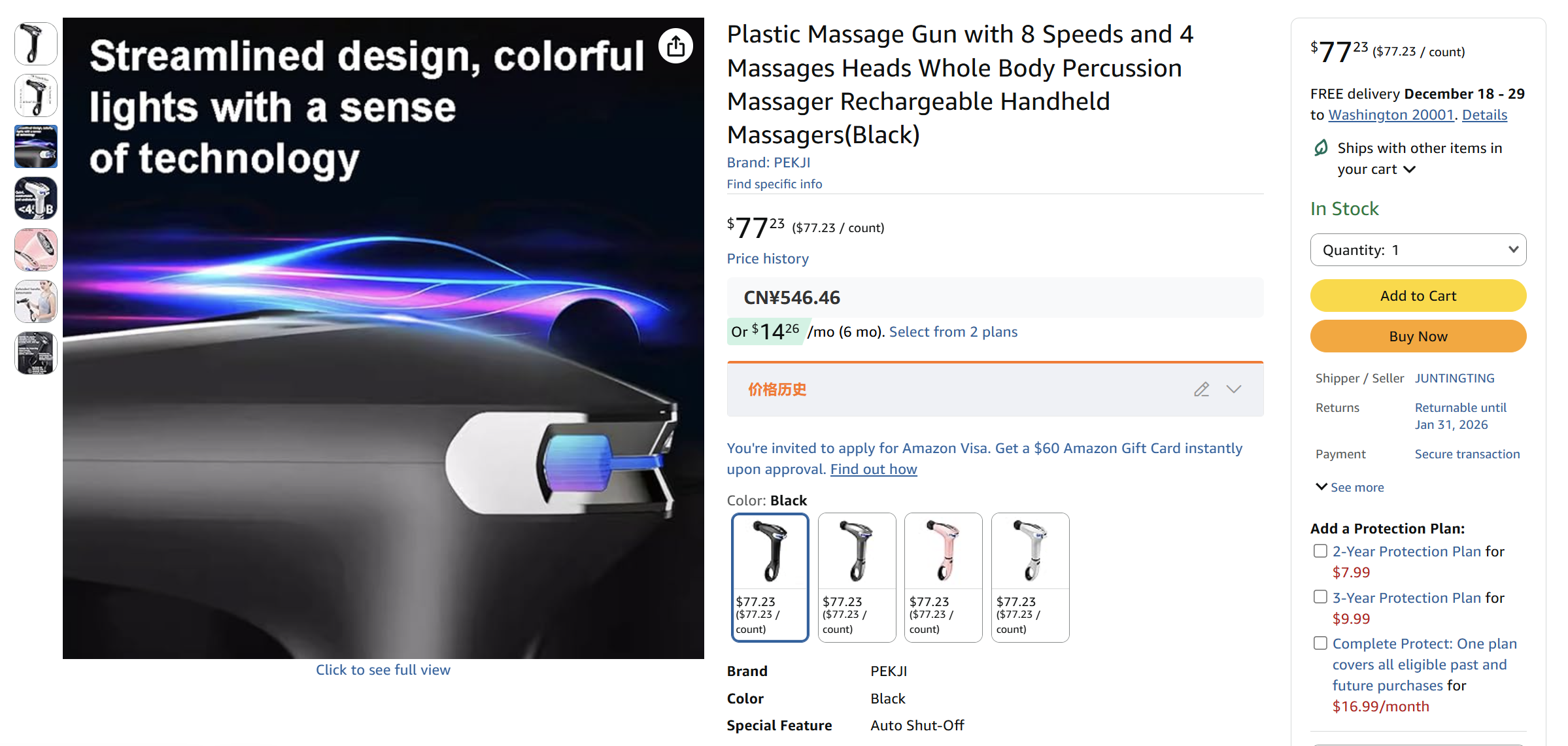Image resolution: width=1568 pixels, height=746 pixels.
Task: Open the Brand: PEKJI link
Action: tap(768, 163)
